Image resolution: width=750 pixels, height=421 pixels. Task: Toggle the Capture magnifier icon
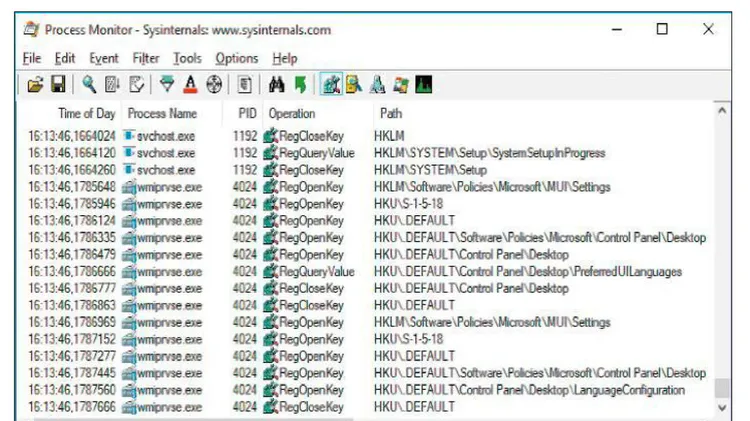[x=89, y=85]
